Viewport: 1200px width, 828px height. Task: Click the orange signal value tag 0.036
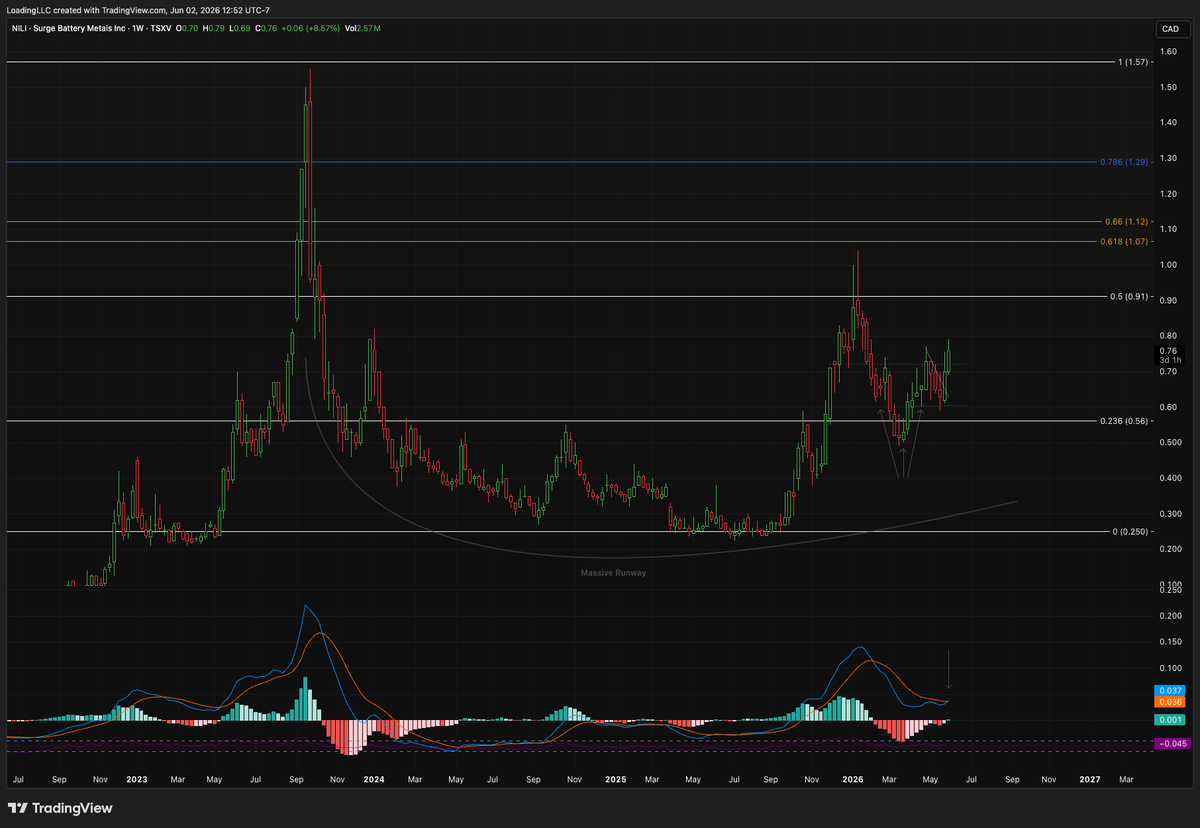pyautogui.click(x=1168, y=703)
